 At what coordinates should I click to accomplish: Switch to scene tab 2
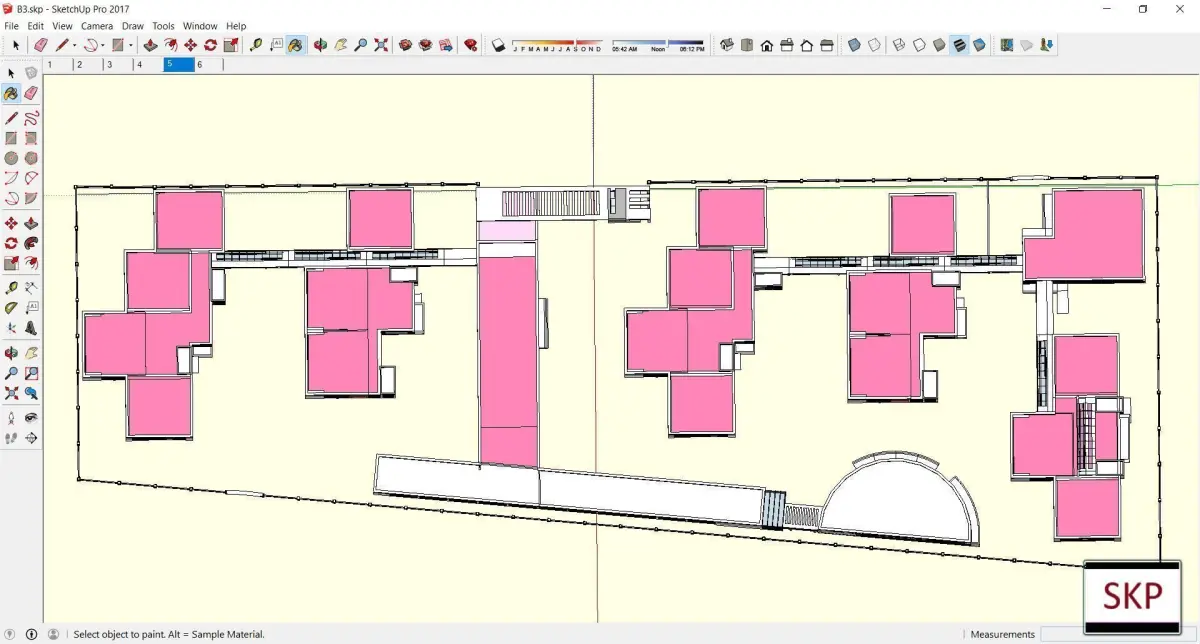click(x=89, y=64)
